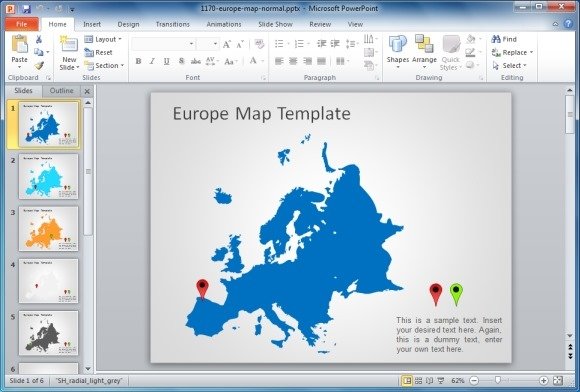
Task: Decrease font size with the small A icon
Action: [240, 45]
